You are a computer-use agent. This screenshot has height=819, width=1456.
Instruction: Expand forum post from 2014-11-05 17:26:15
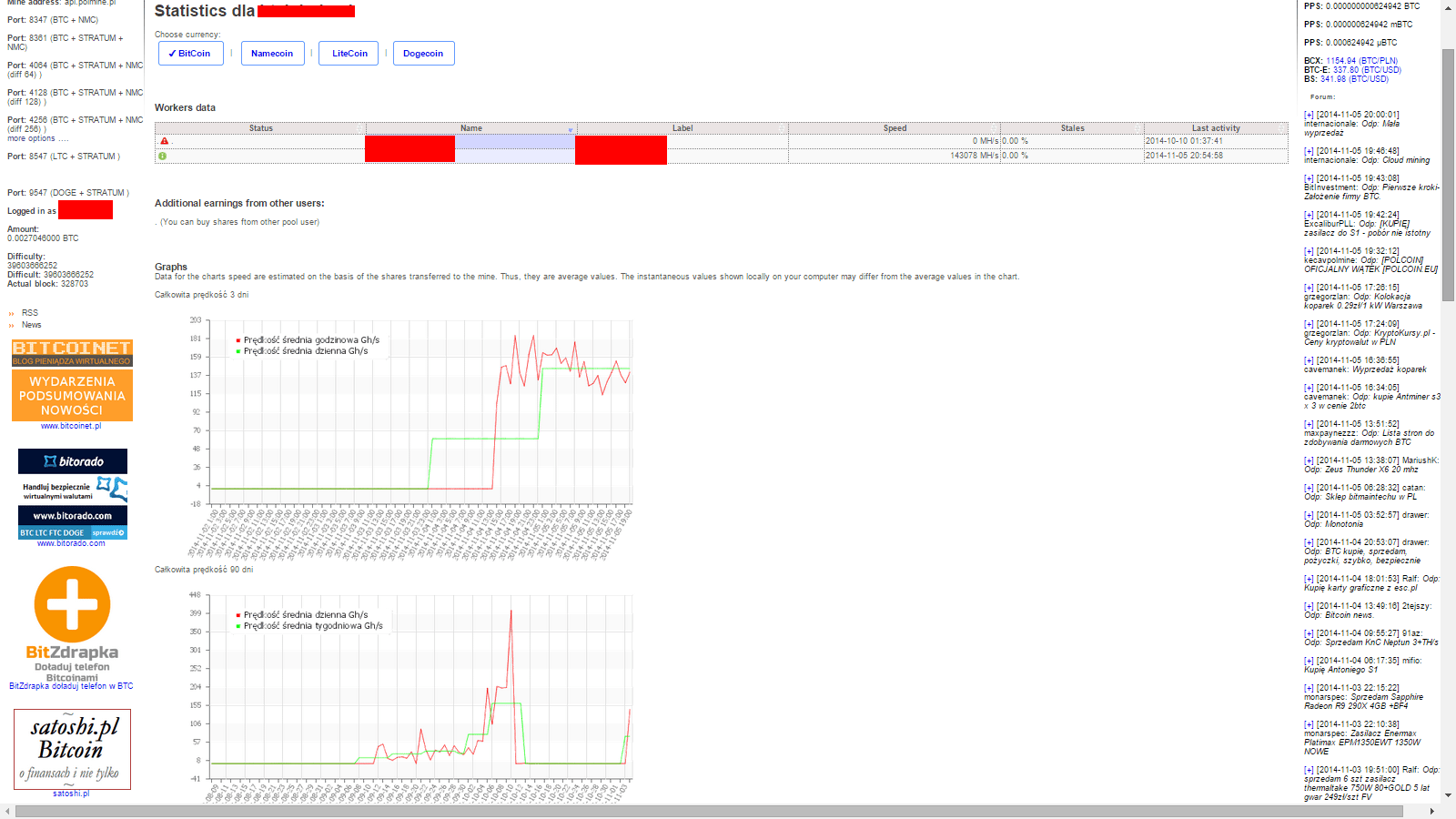[x=1309, y=288]
